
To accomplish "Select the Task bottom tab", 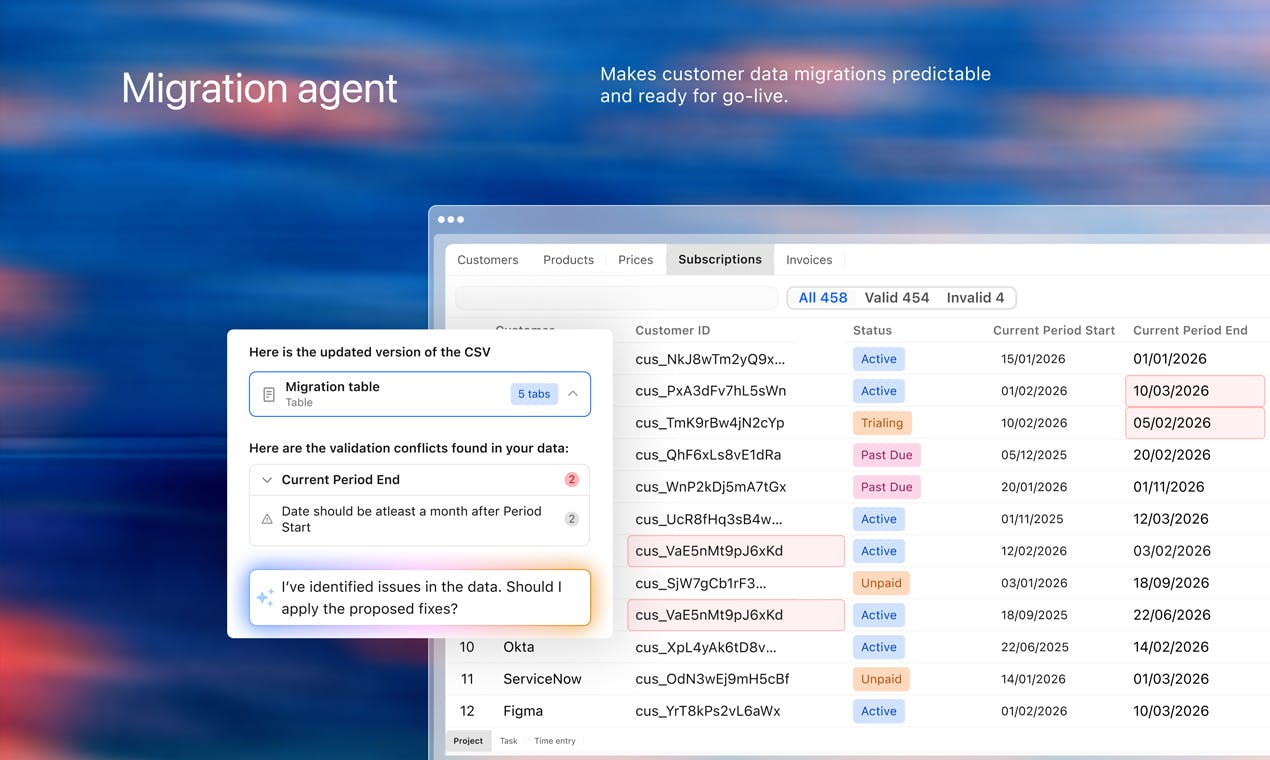I will [508, 741].
